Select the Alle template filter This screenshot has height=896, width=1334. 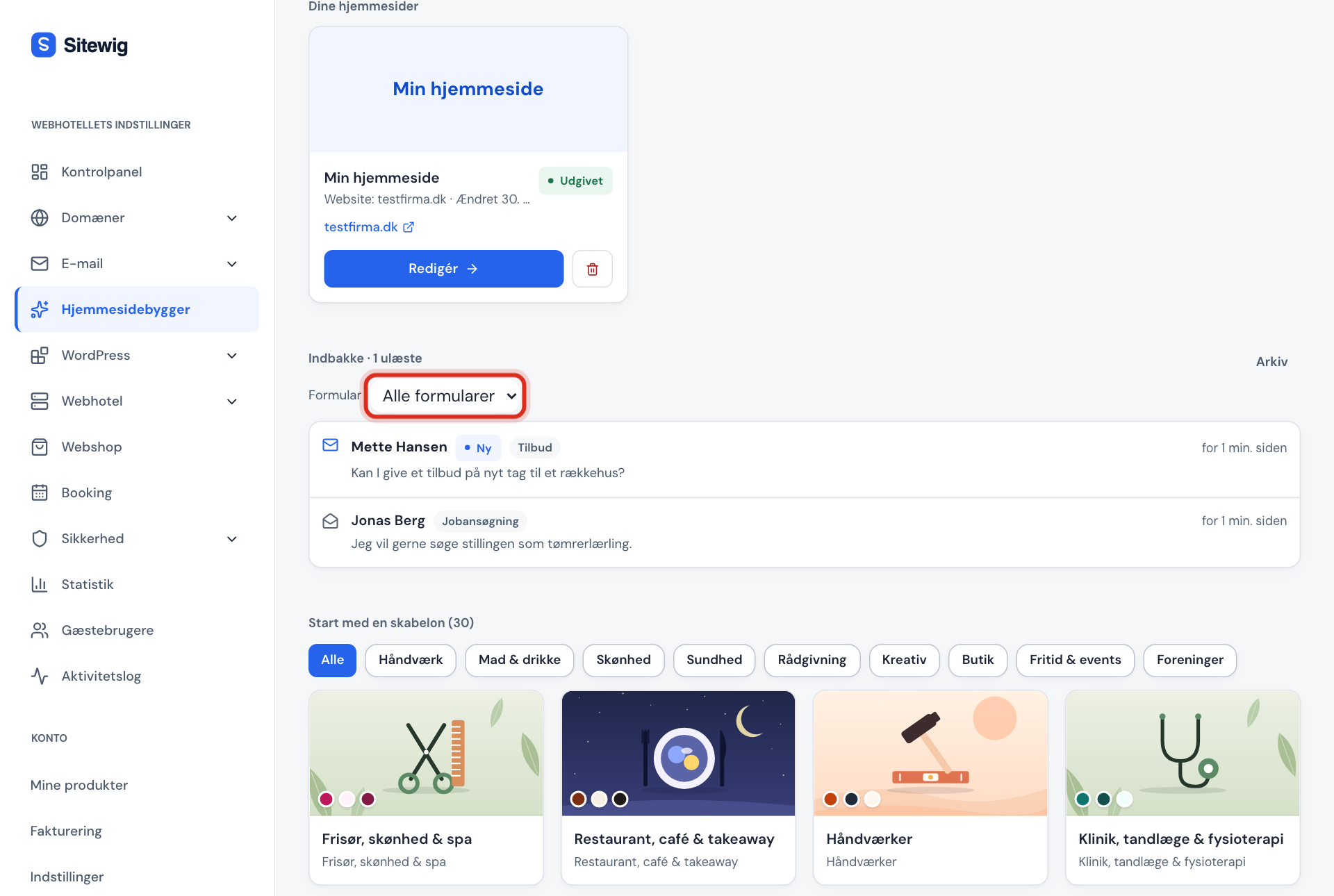332,660
